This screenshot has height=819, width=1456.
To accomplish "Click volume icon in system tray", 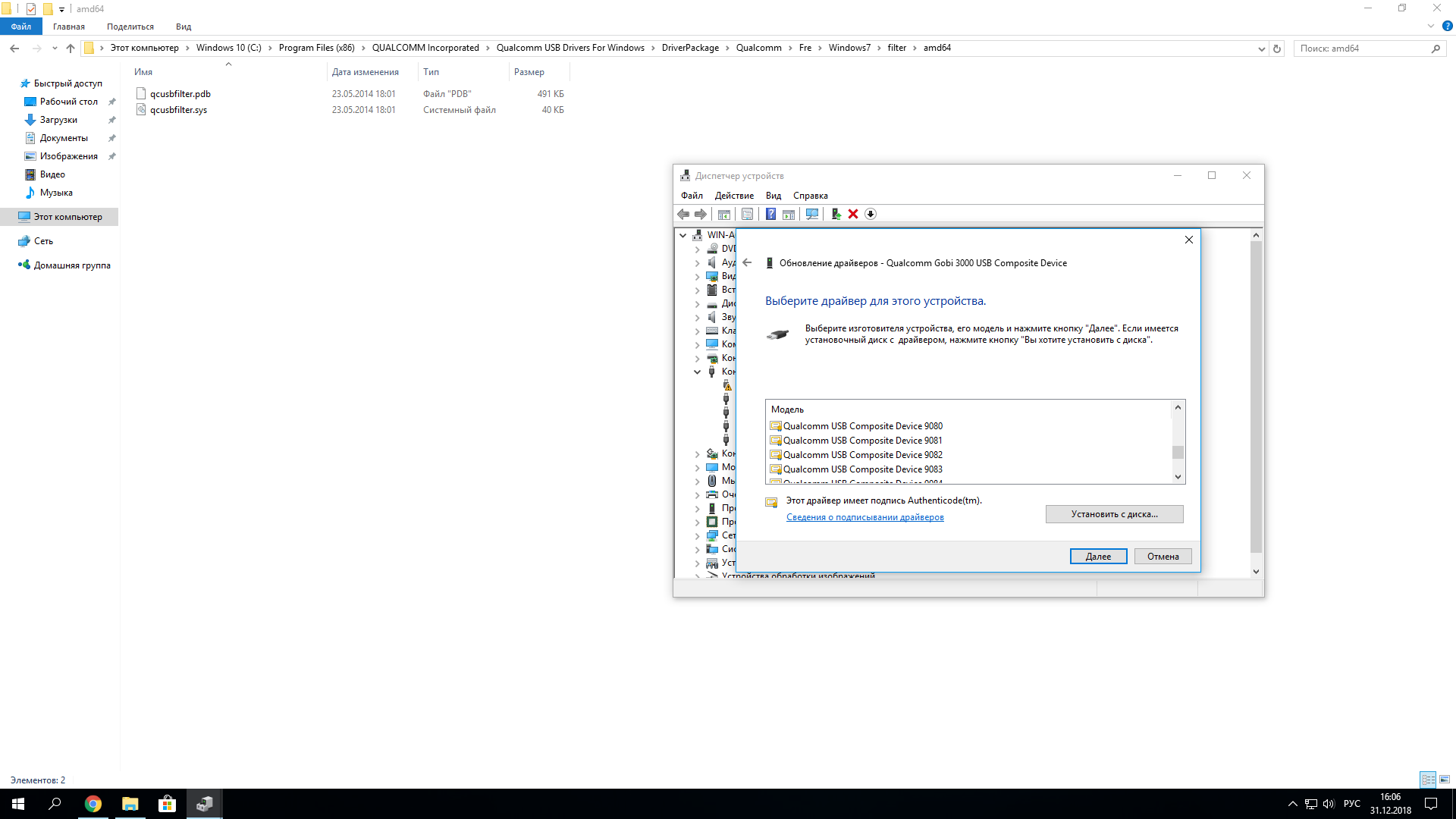I will (x=1329, y=804).
